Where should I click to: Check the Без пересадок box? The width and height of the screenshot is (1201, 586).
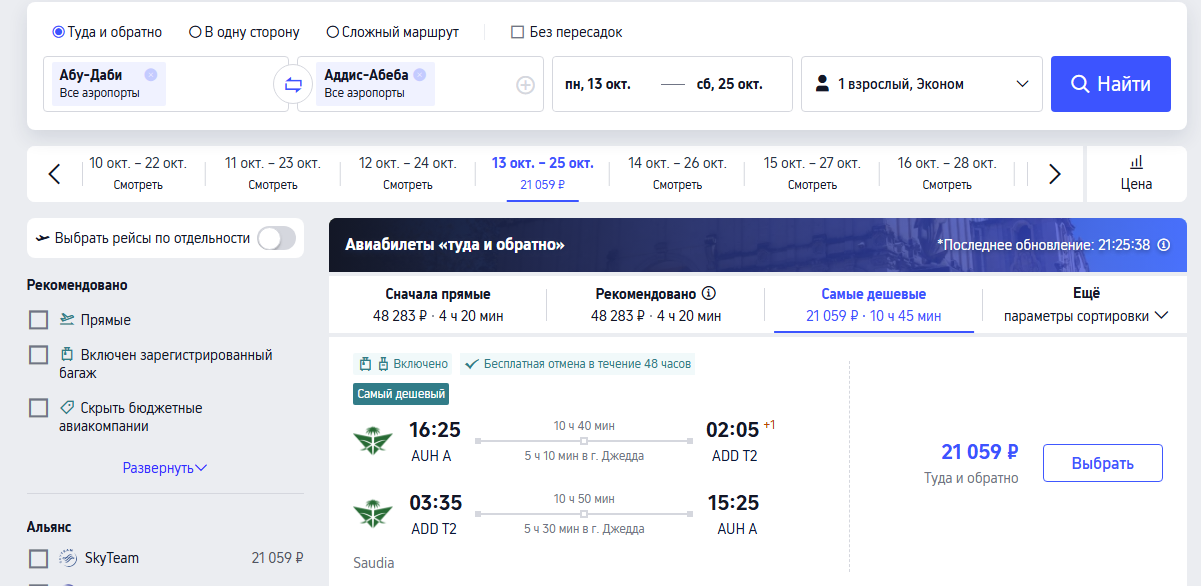[x=517, y=32]
